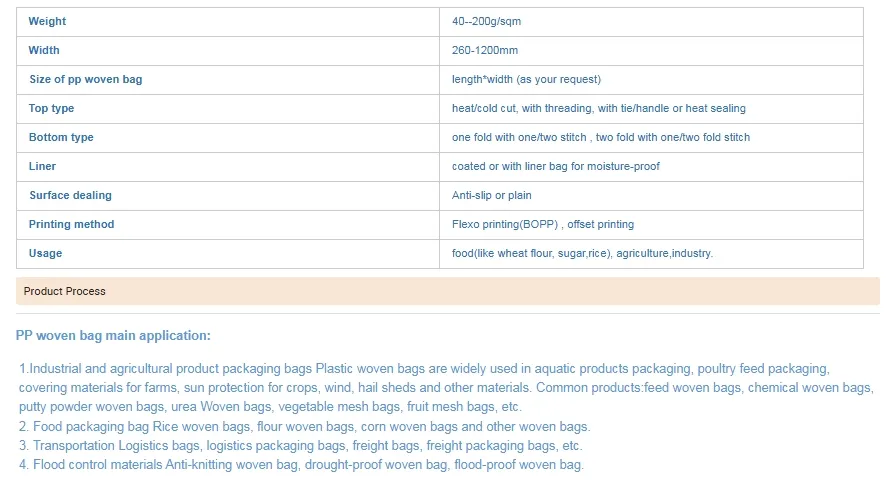Viewport: 887px width, 490px height.
Task: Click the Flood control materials list item
Action: [301, 465]
